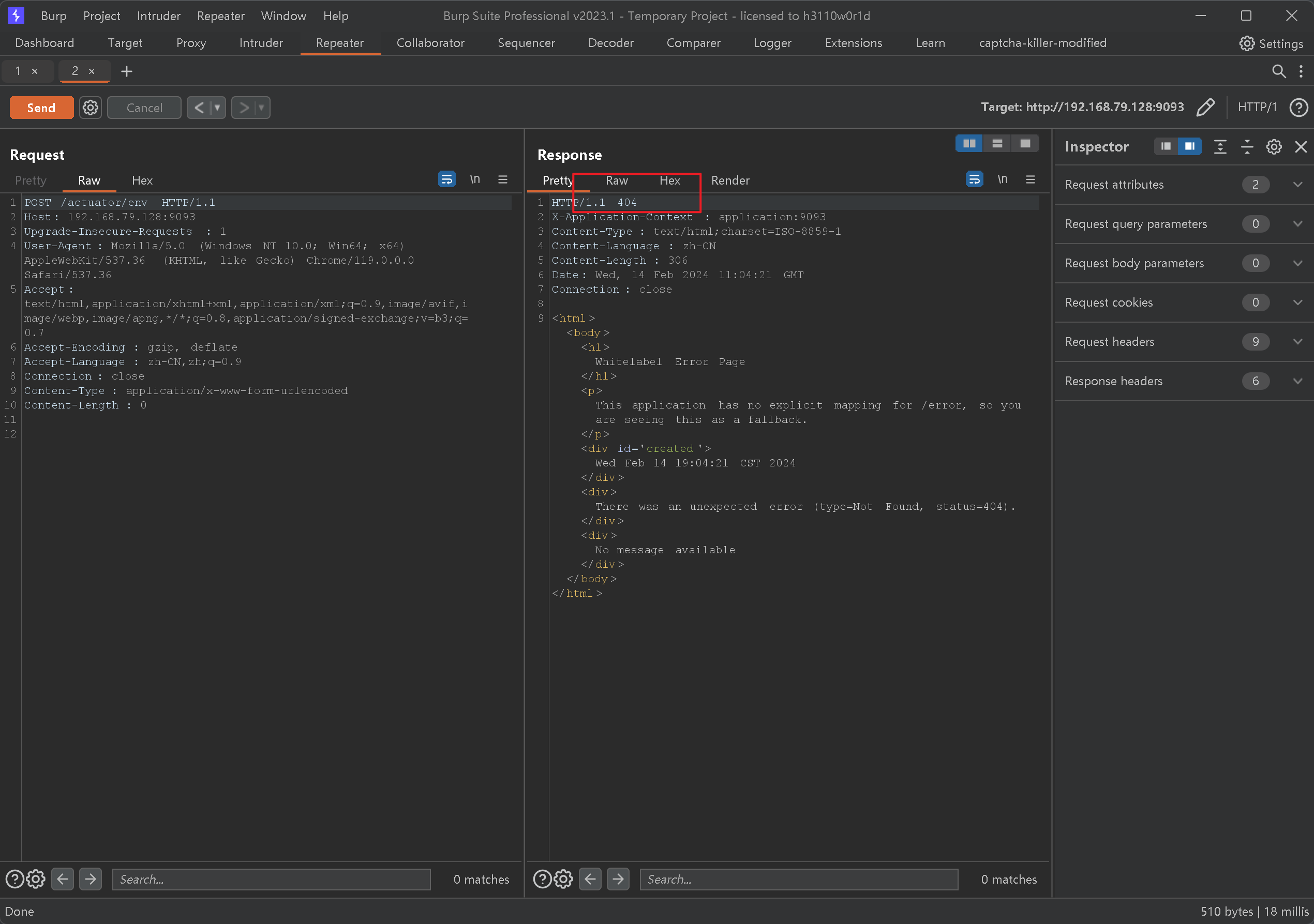
Task: Toggle non-printable characters in Response panel
Action: [x=1003, y=179]
